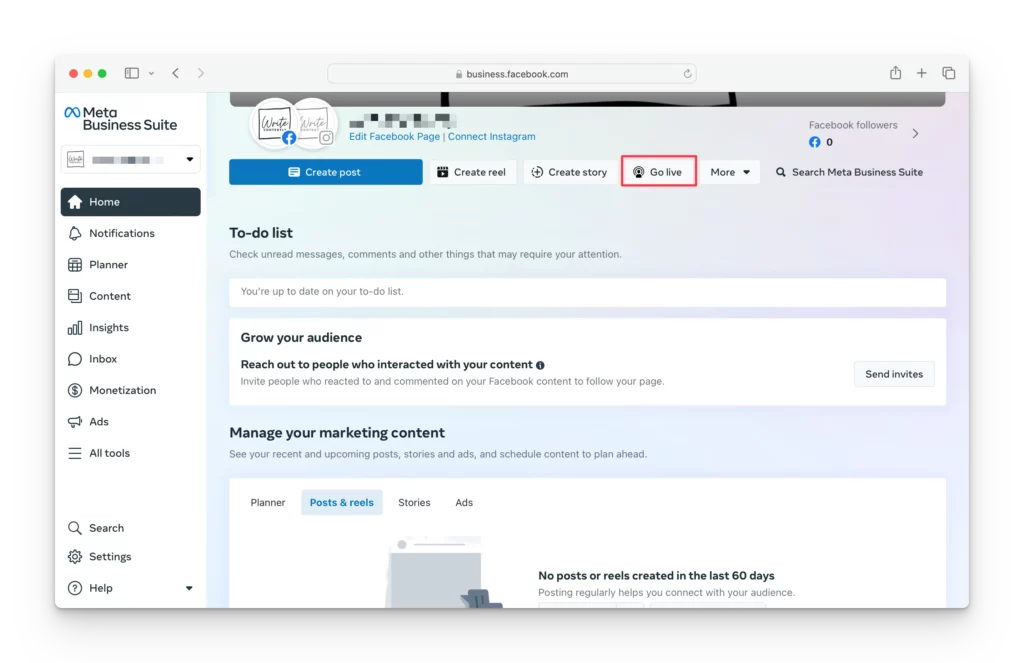
Task: Select the Planner tab in marketing content
Action: [267, 502]
